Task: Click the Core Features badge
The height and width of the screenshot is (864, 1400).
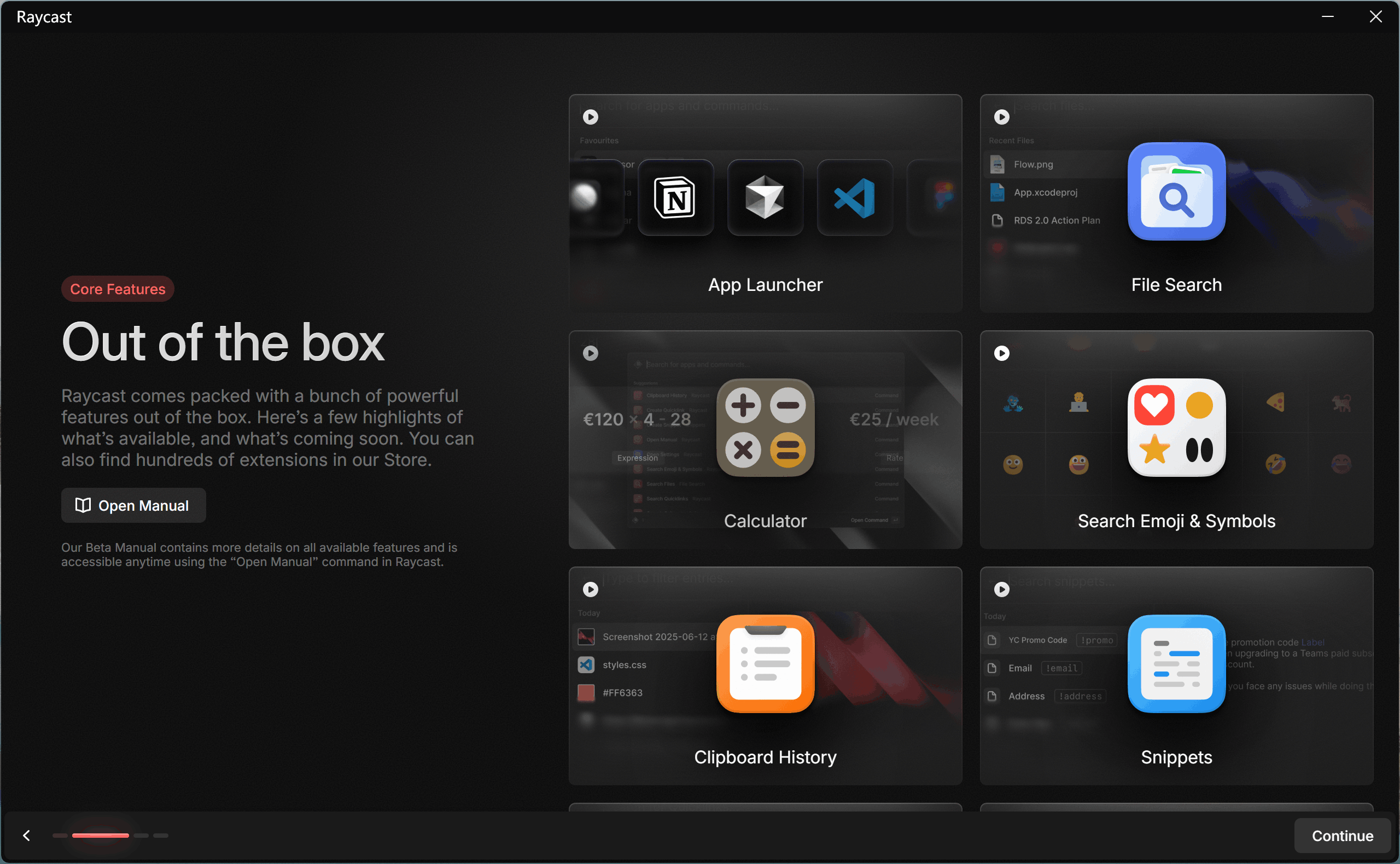Action: tap(118, 289)
